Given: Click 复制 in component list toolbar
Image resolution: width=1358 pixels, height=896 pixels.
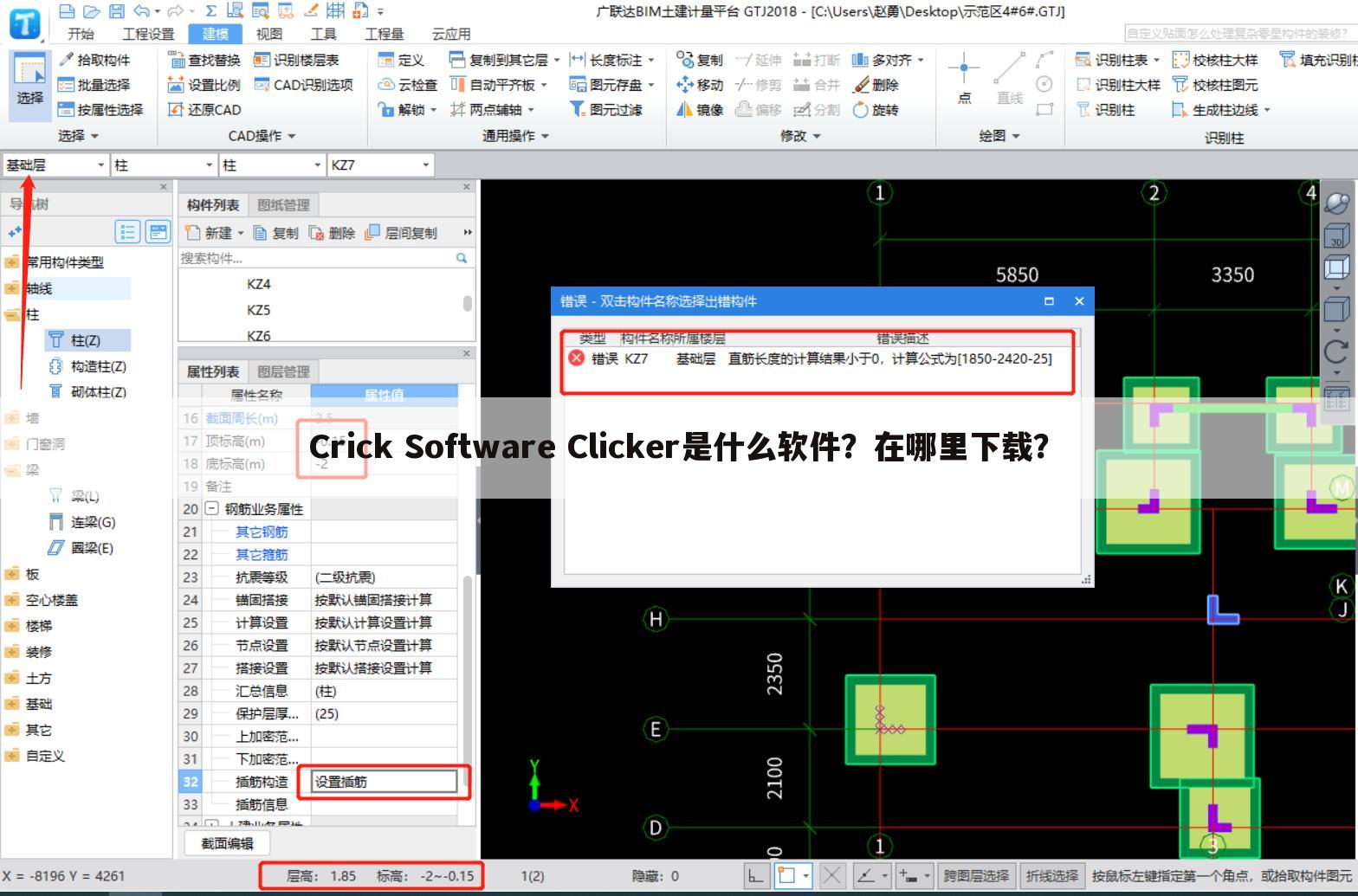Looking at the screenshot, I should tap(275, 233).
